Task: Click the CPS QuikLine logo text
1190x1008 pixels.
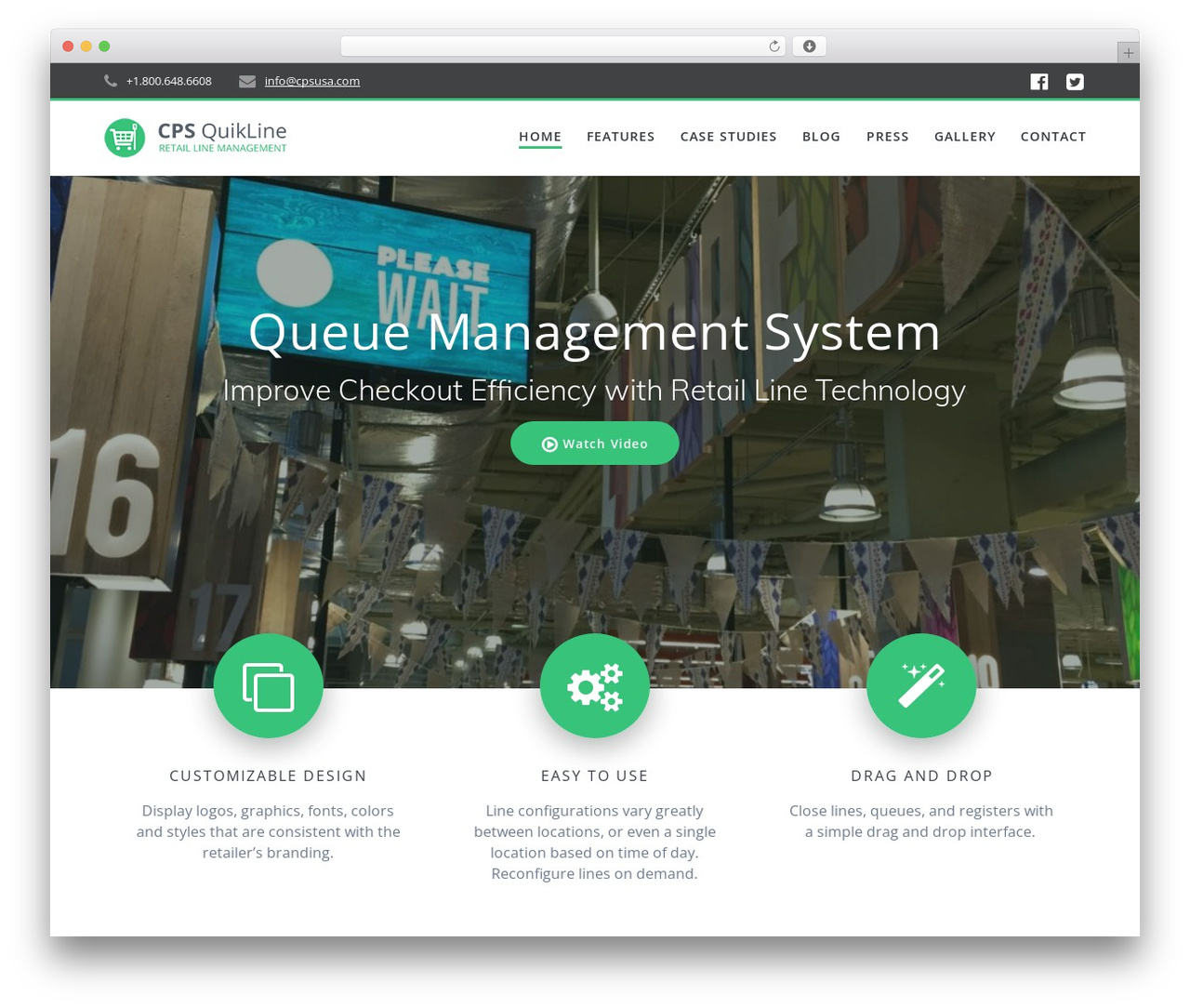Action: (x=222, y=130)
